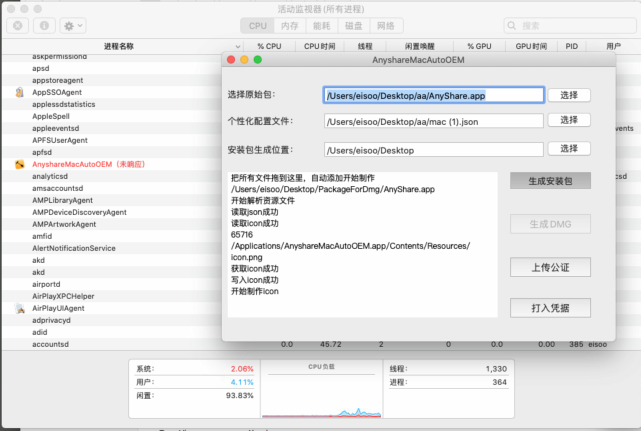Click the 搜索 search field in Activity Monitor
Screen dimensions: 641x431
click(x=570, y=26)
